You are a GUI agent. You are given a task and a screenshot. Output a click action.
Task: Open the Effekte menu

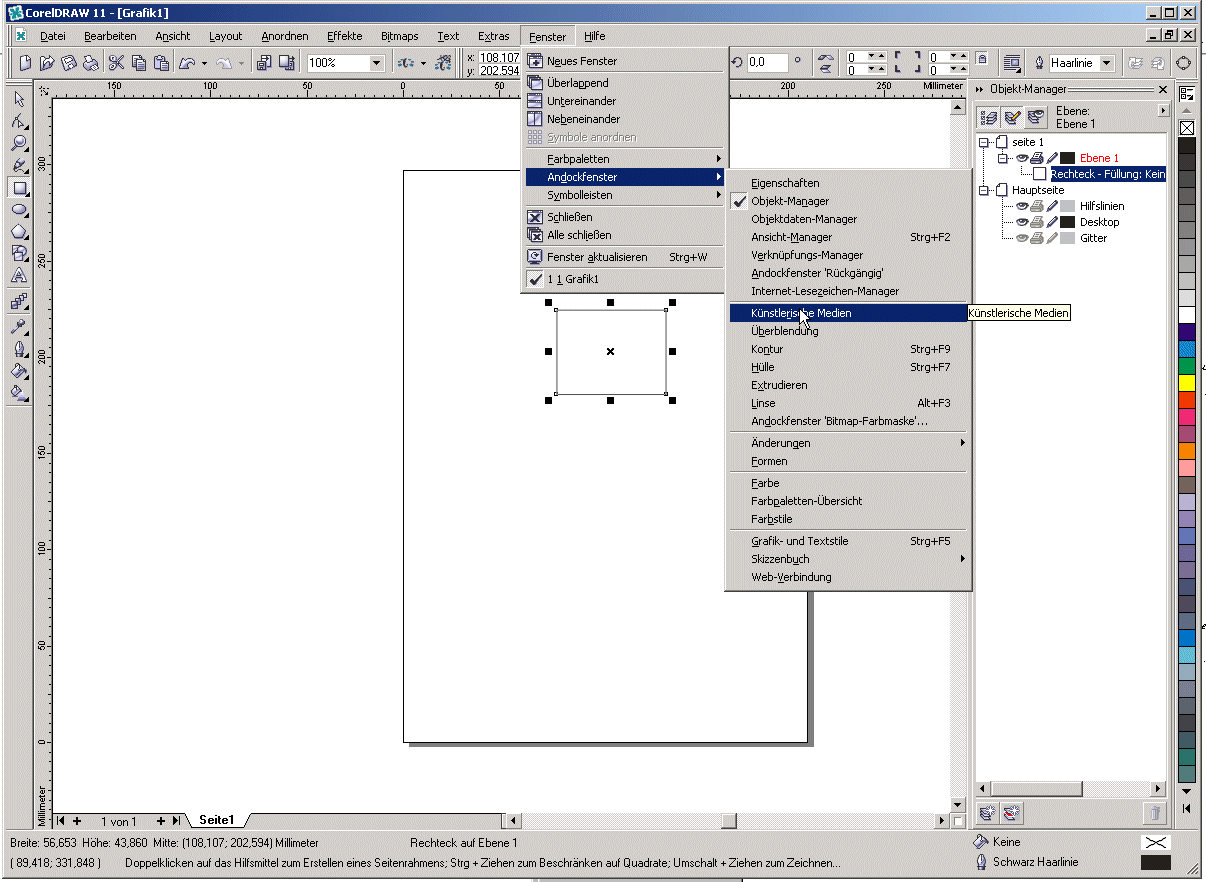tap(344, 36)
